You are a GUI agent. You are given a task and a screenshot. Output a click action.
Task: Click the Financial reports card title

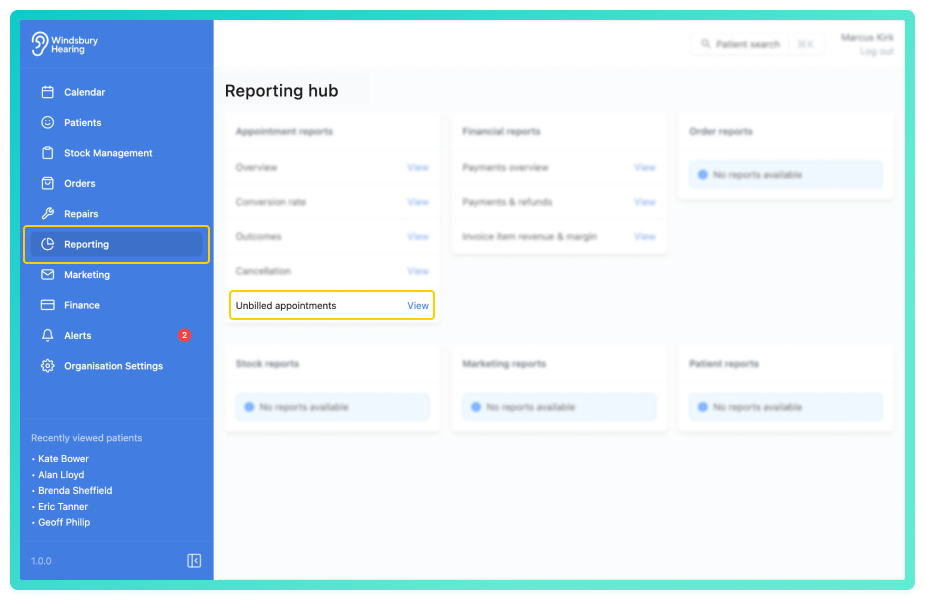pyautogui.click(x=501, y=132)
